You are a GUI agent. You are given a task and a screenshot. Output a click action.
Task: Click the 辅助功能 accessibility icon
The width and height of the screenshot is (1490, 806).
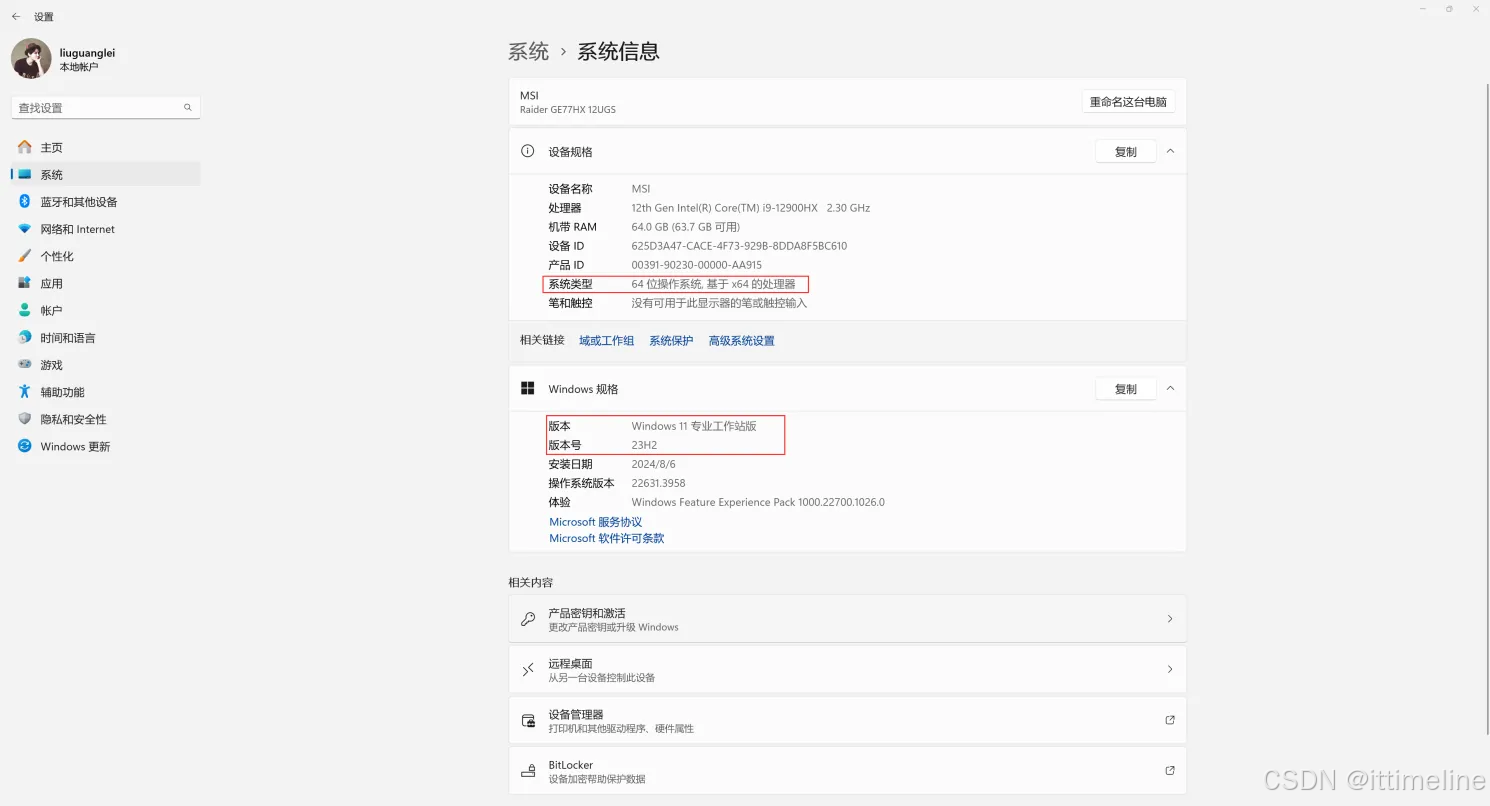point(25,392)
